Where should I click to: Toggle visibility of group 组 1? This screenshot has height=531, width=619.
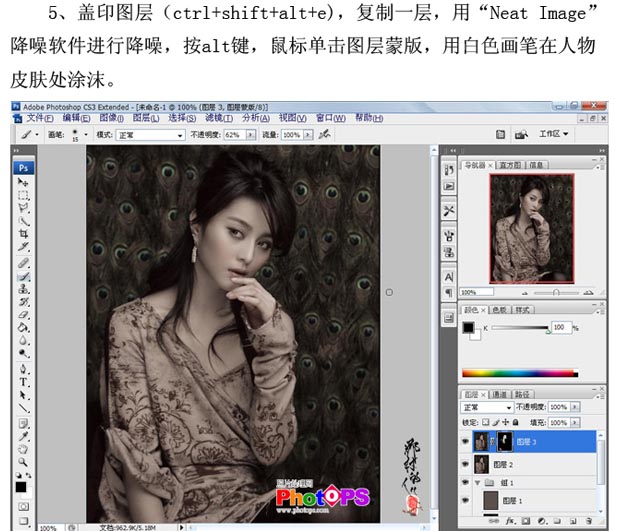click(x=465, y=482)
